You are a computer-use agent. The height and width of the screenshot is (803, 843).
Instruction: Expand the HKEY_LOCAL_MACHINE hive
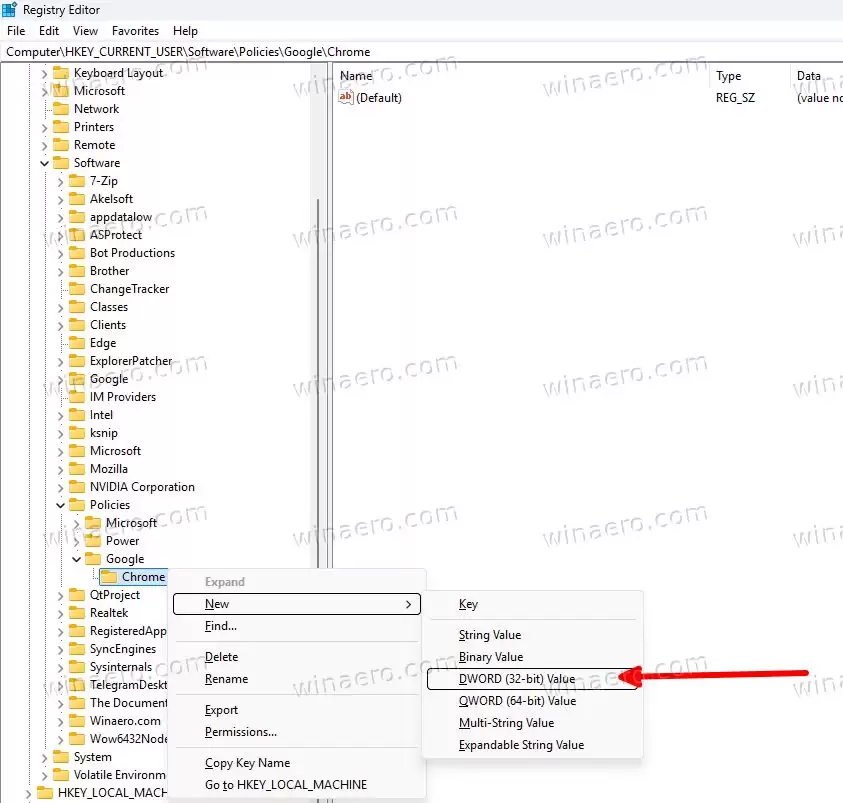(28, 793)
